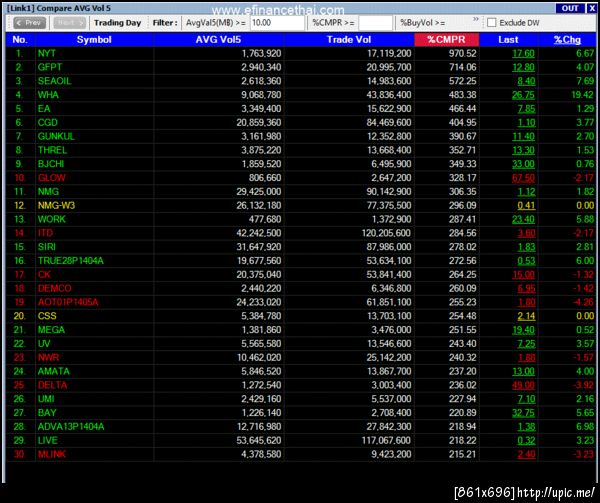Open BAY last price link 32.75

coord(523,413)
